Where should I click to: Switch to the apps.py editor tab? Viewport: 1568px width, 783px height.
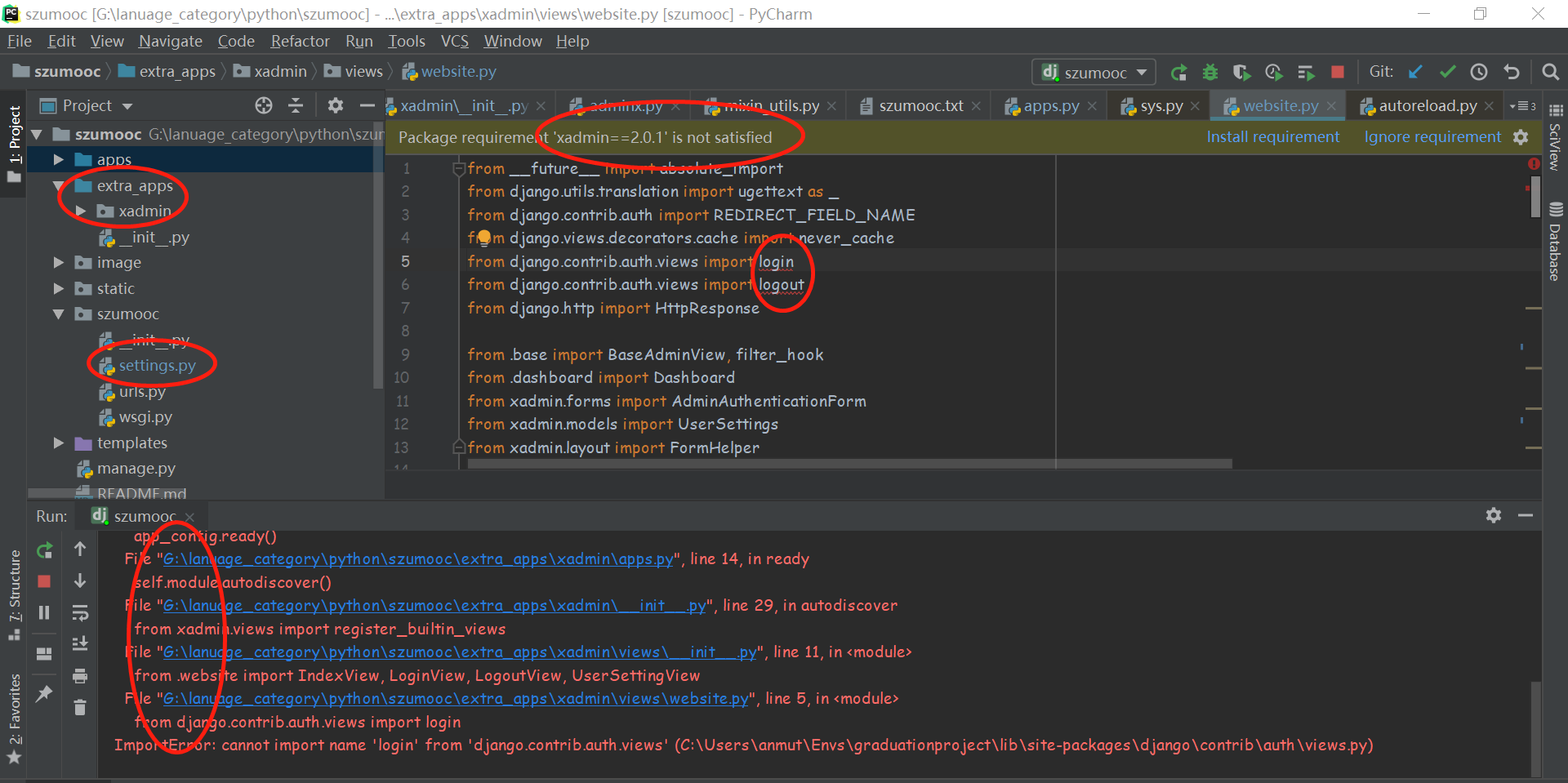click(1050, 106)
